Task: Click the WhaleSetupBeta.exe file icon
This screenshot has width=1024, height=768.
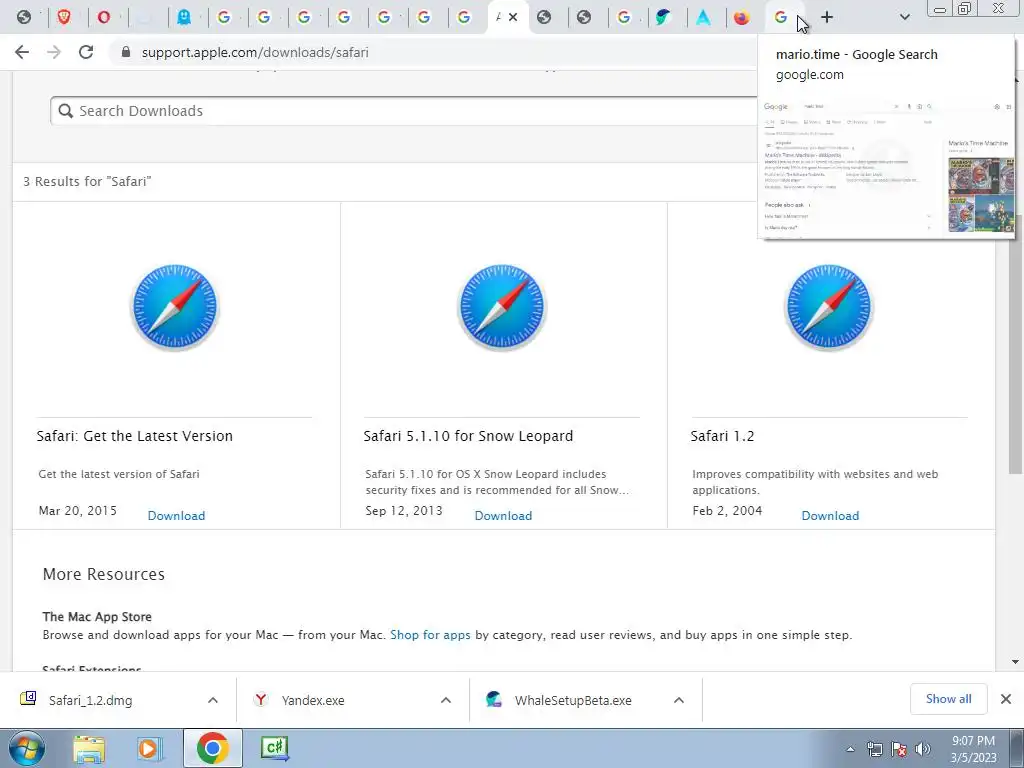Action: point(494,699)
